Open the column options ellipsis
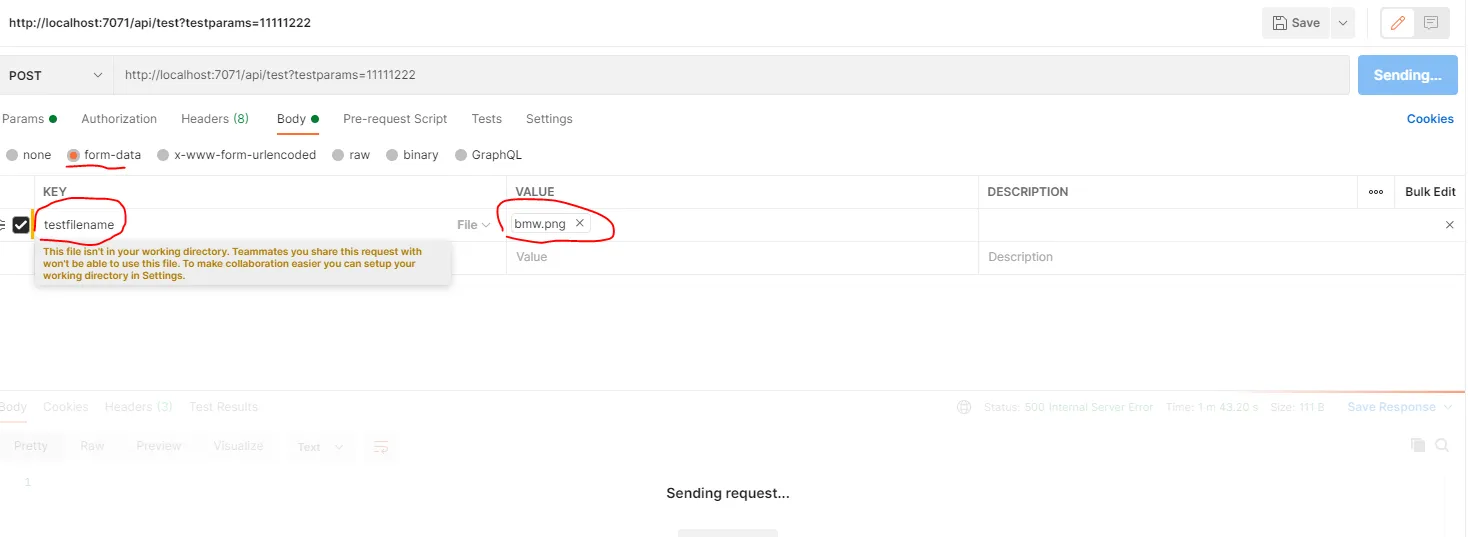Screen dimensions: 1468x537 point(1376,192)
